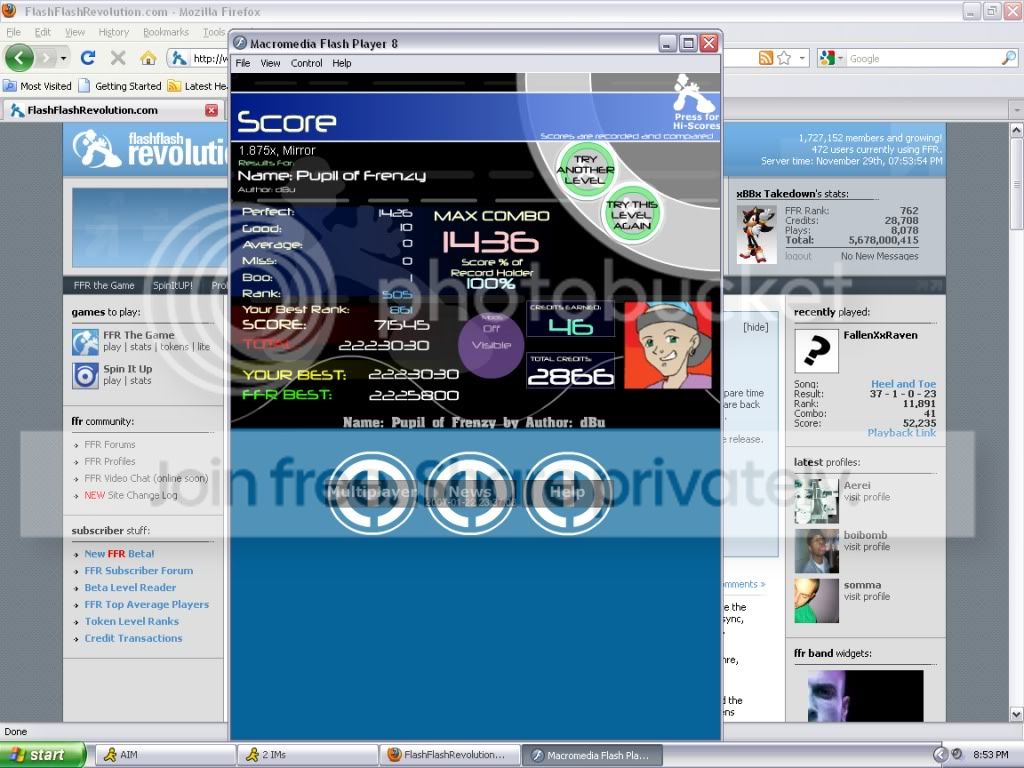Open the Heel and Toe song link
This screenshot has width=1024, height=768.
coord(903,384)
